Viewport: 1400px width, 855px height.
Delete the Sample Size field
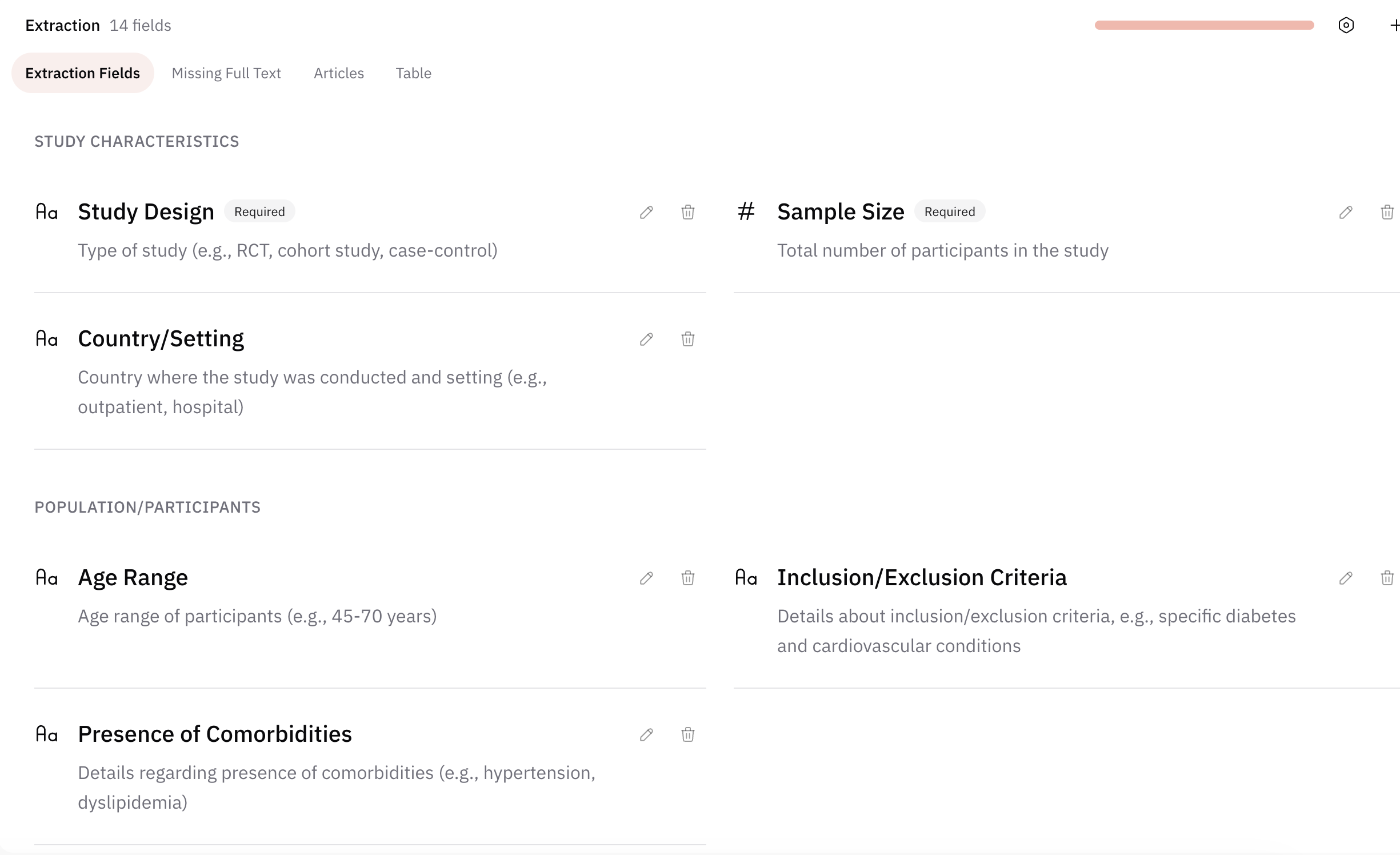(x=1387, y=212)
